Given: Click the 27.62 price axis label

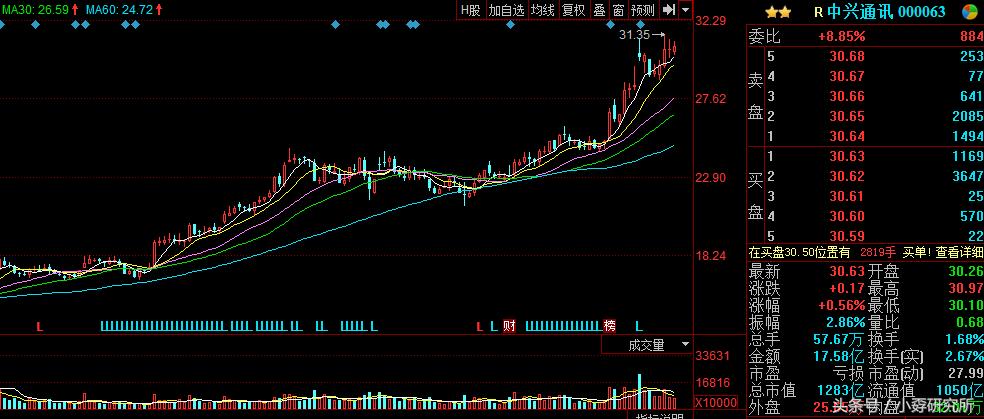Looking at the screenshot, I should (711, 99).
